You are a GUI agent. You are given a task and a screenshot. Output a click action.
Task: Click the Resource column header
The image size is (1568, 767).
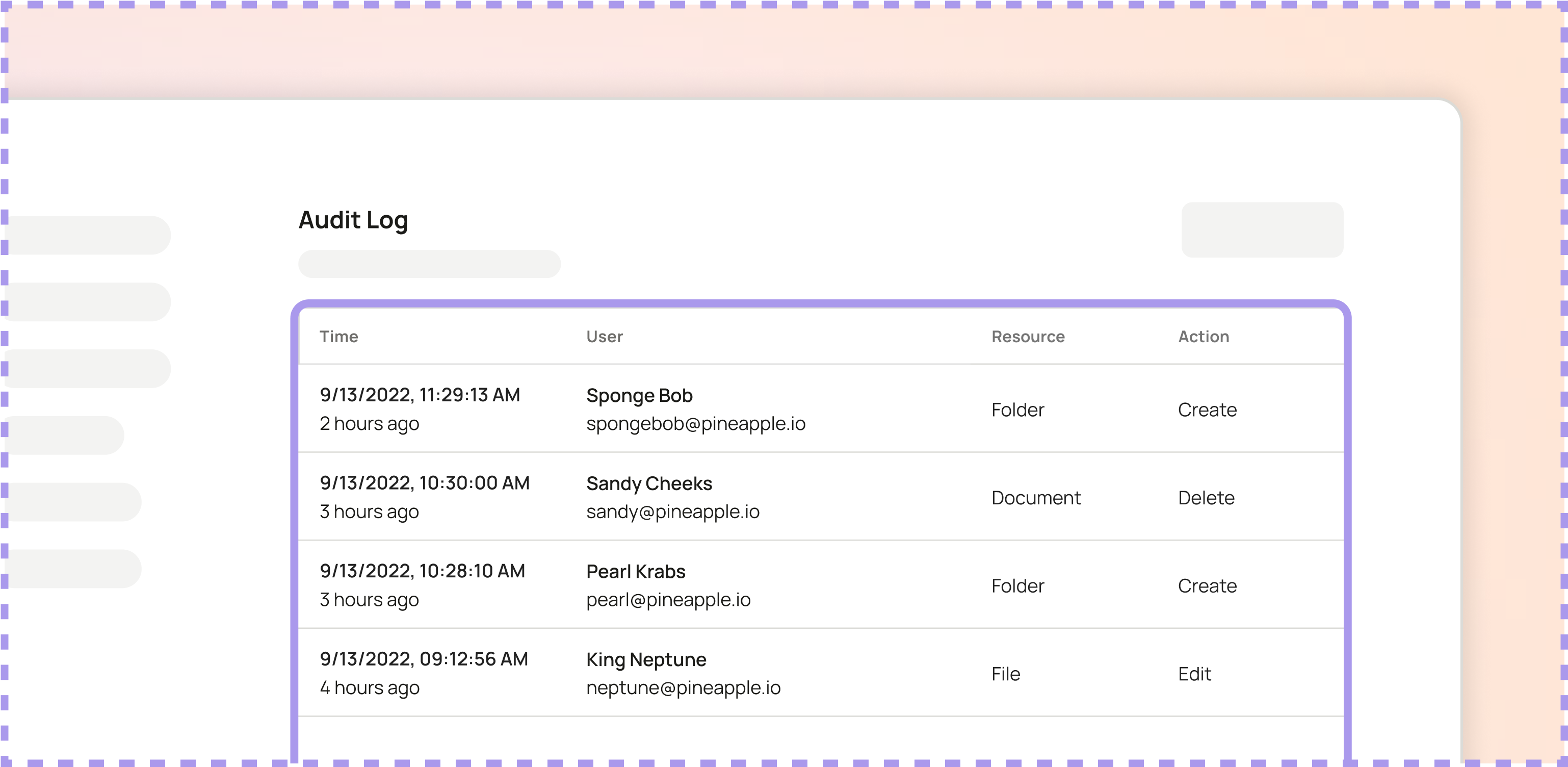[x=1028, y=337]
